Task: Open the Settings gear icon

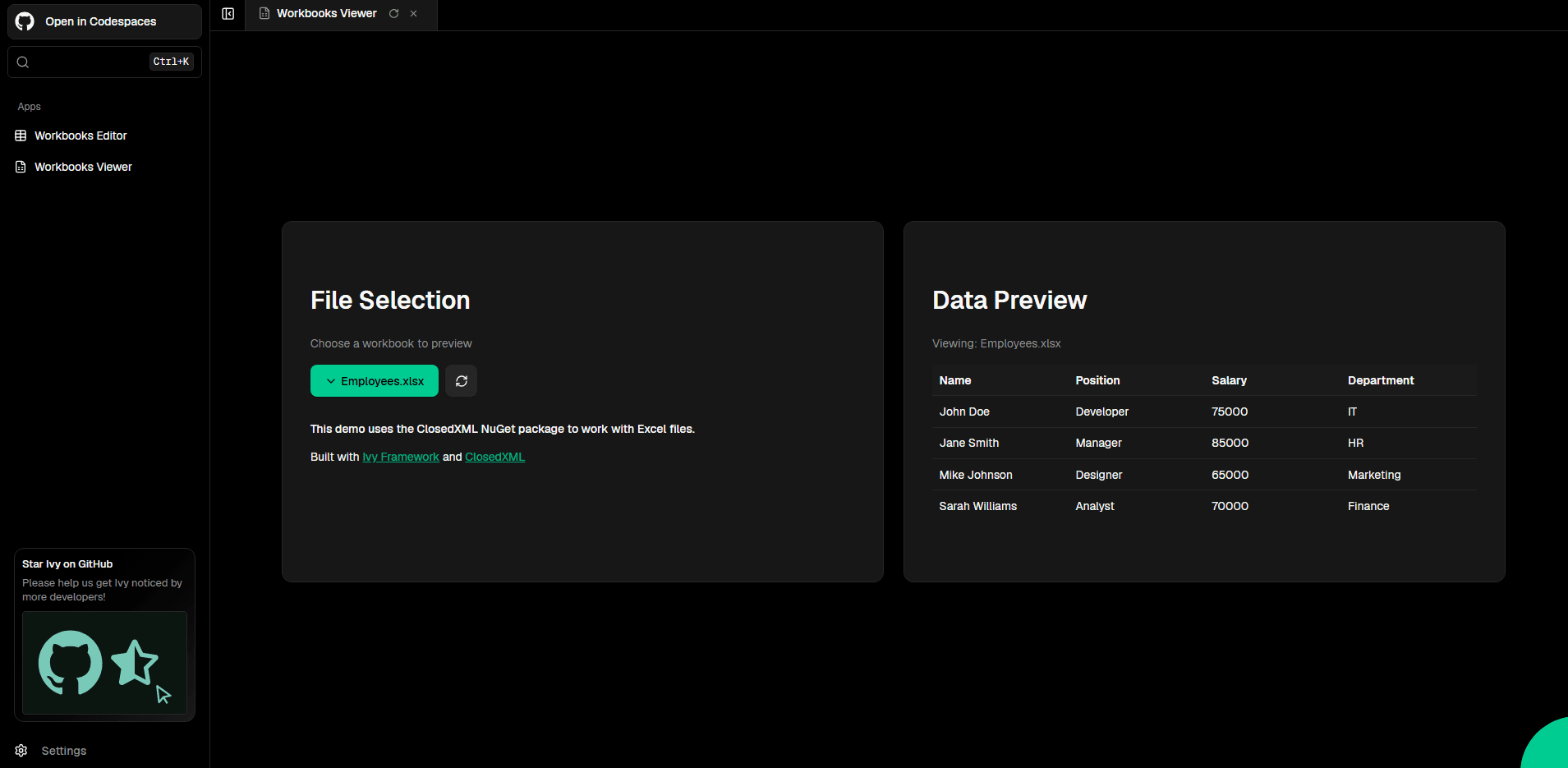Action: pyautogui.click(x=21, y=751)
